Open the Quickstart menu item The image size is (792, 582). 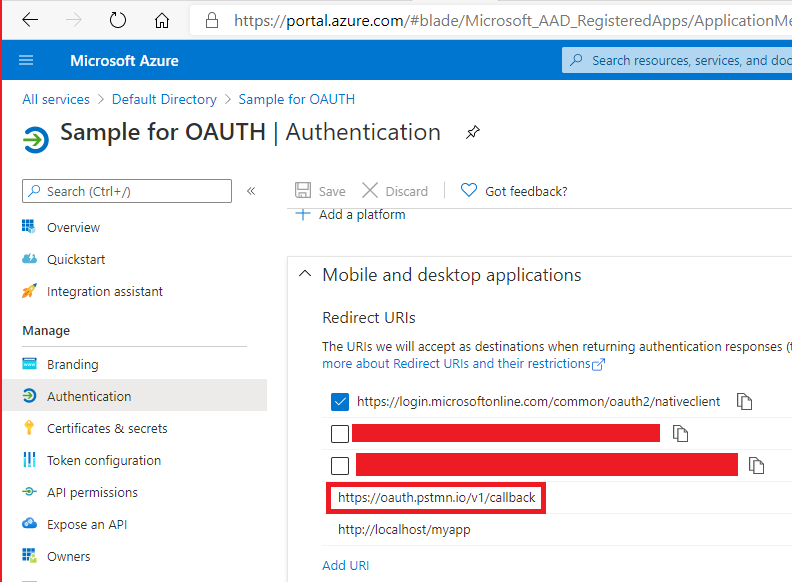(76, 260)
